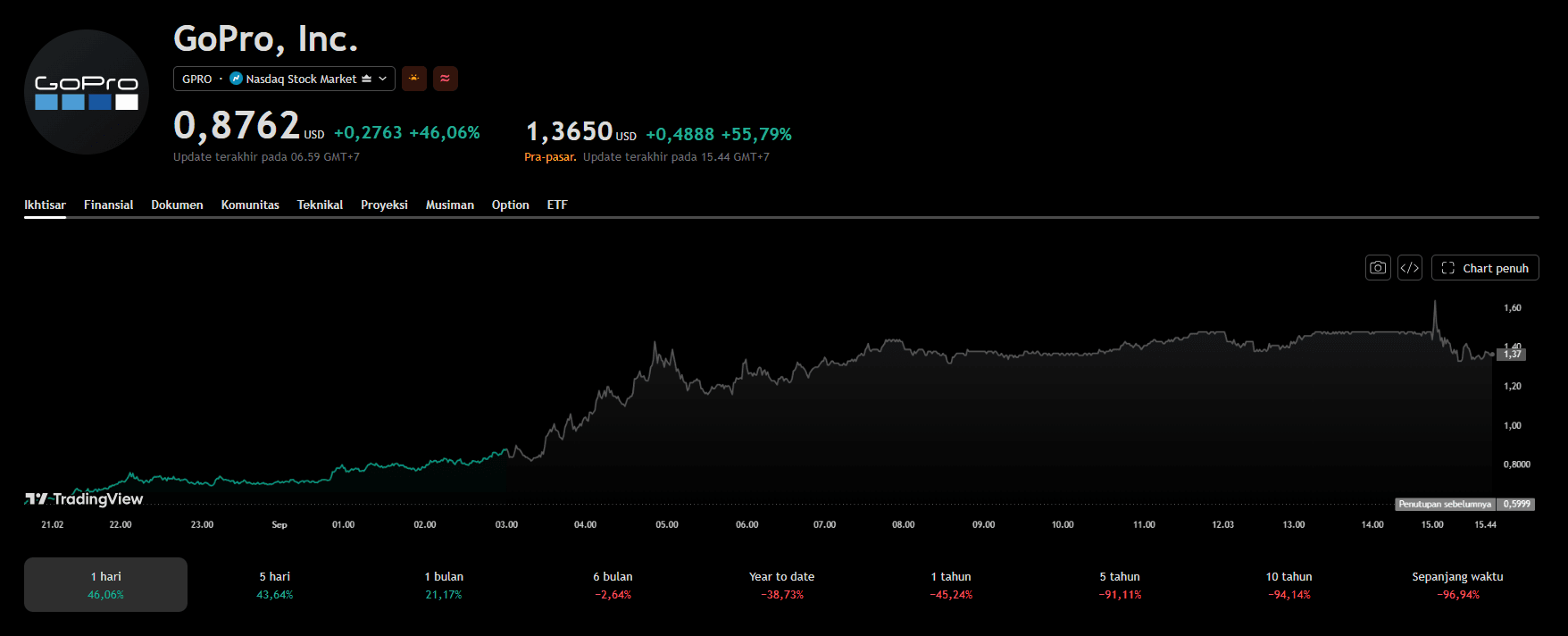Go to the Komunitas tab
1568x636 pixels.
click(x=250, y=205)
